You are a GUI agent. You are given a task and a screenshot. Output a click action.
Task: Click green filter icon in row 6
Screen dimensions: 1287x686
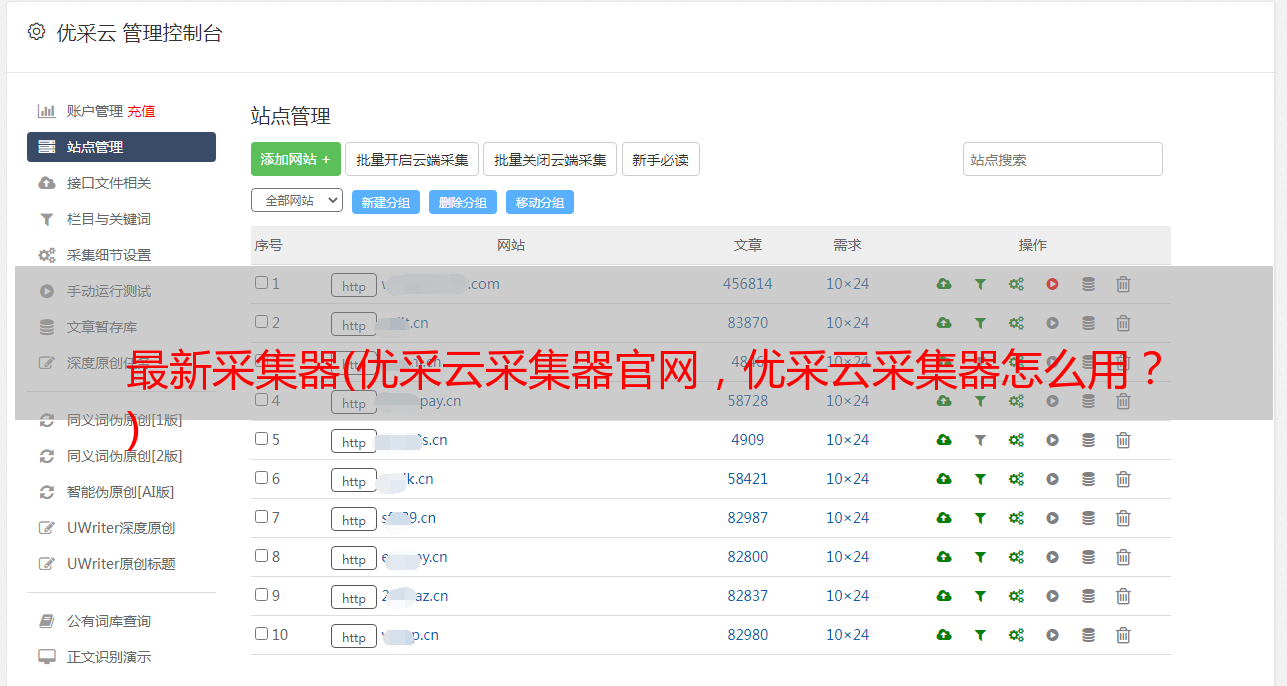point(980,479)
